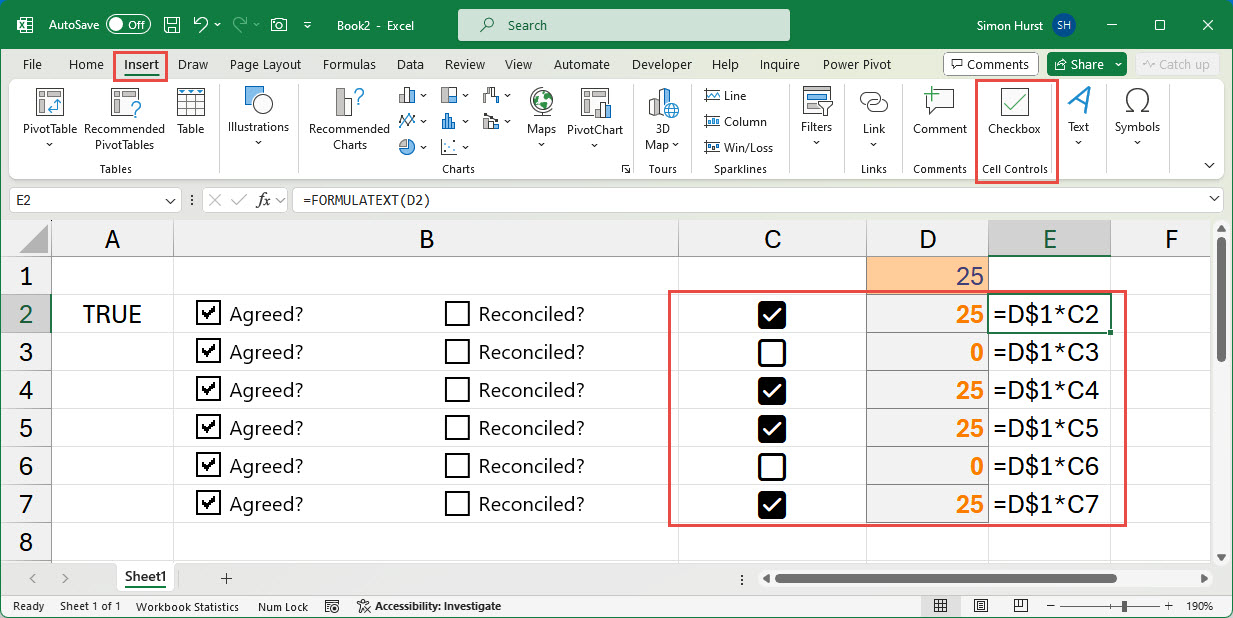1233x618 pixels.
Task: Click the Save icon in title bar
Action: pyautogui.click(x=172, y=24)
